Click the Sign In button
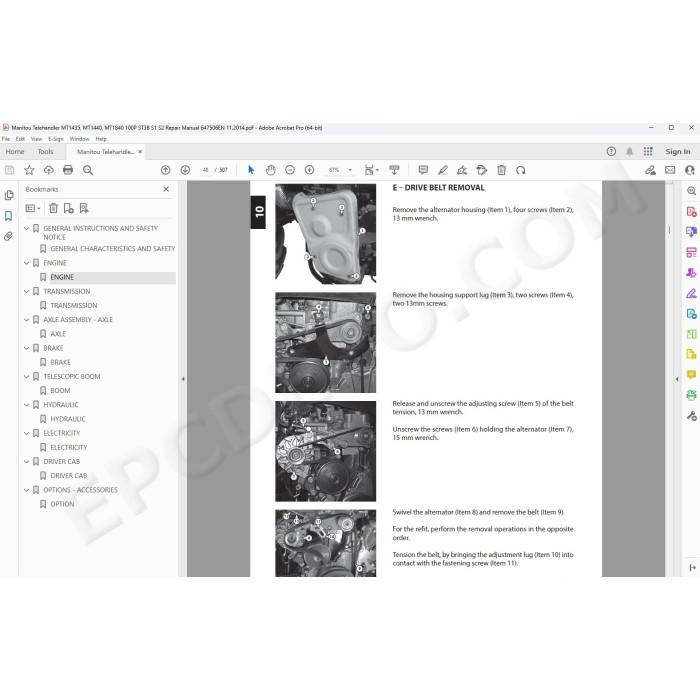This screenshot has width=700, height=700. pyautogui.click(x=678, y=152)
